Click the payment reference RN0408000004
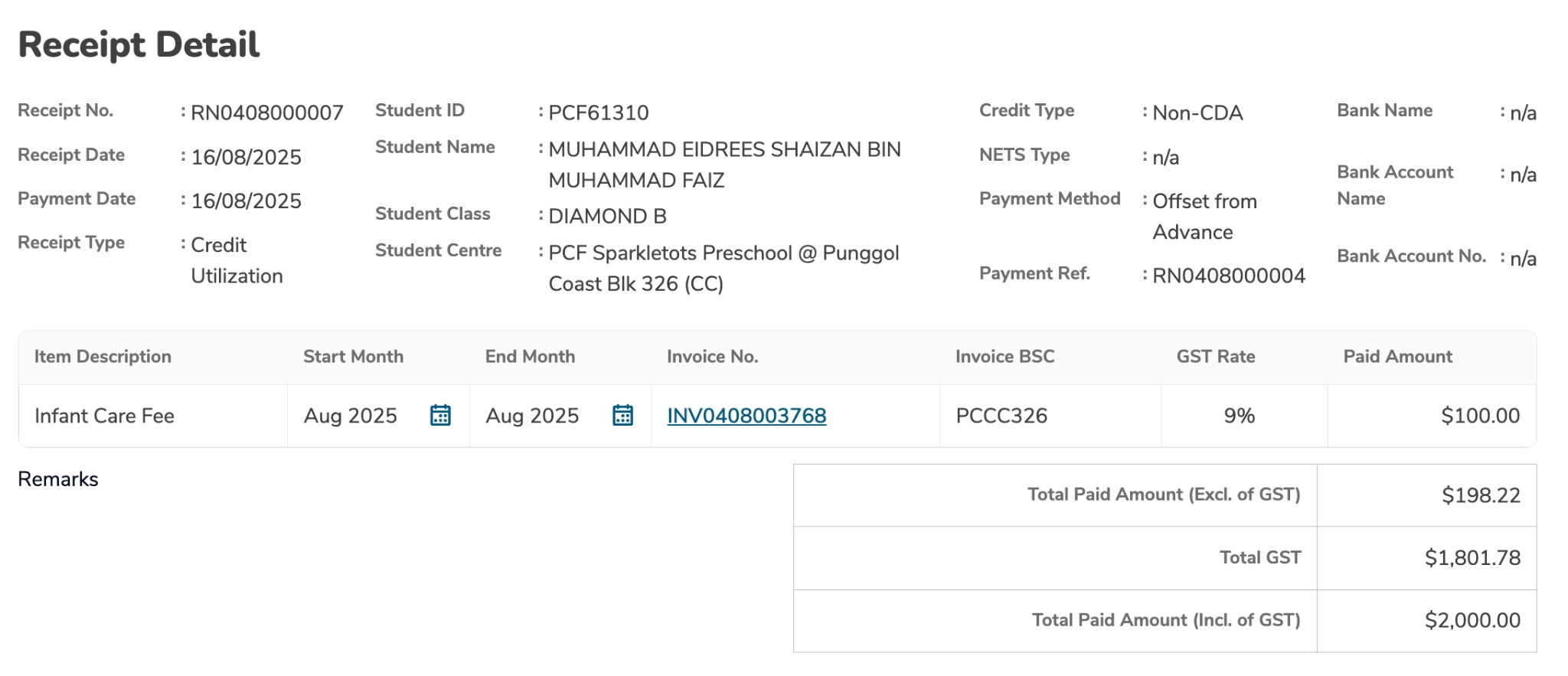This screenshot has height=676, width=1568. (1229, 276)
